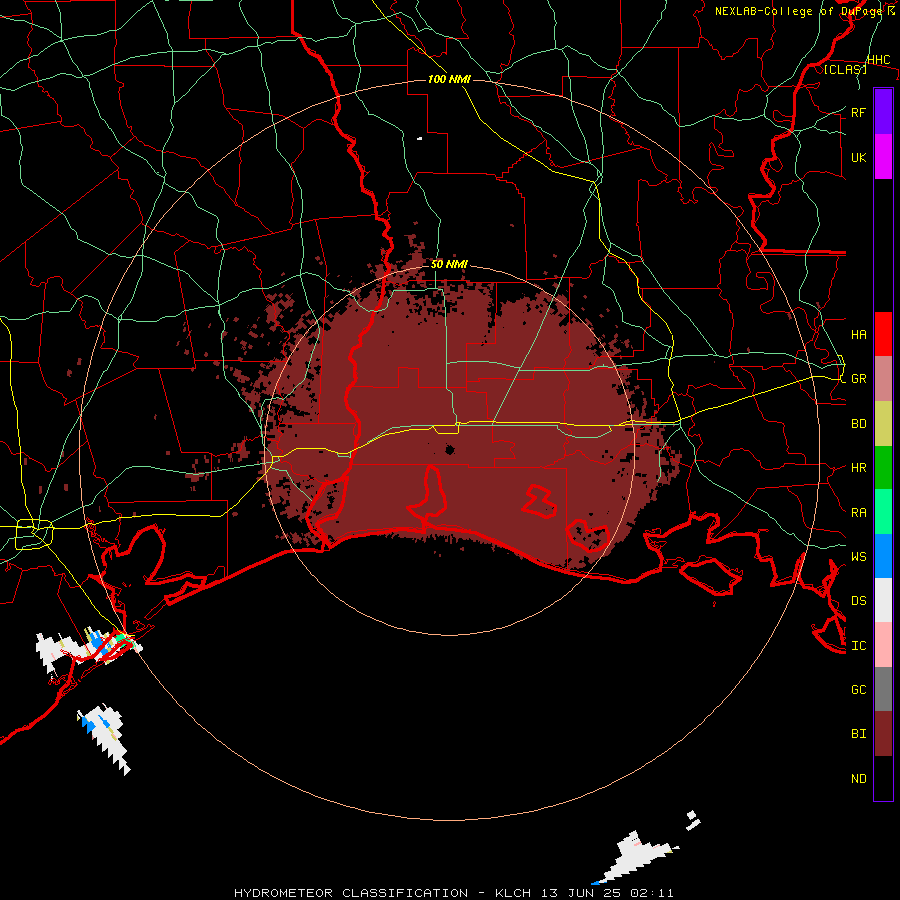Click the "NEXLAB-College of DuPage" credit text
Screen dimensions: 900x900
pyautogui.click(x=798, y=11)
